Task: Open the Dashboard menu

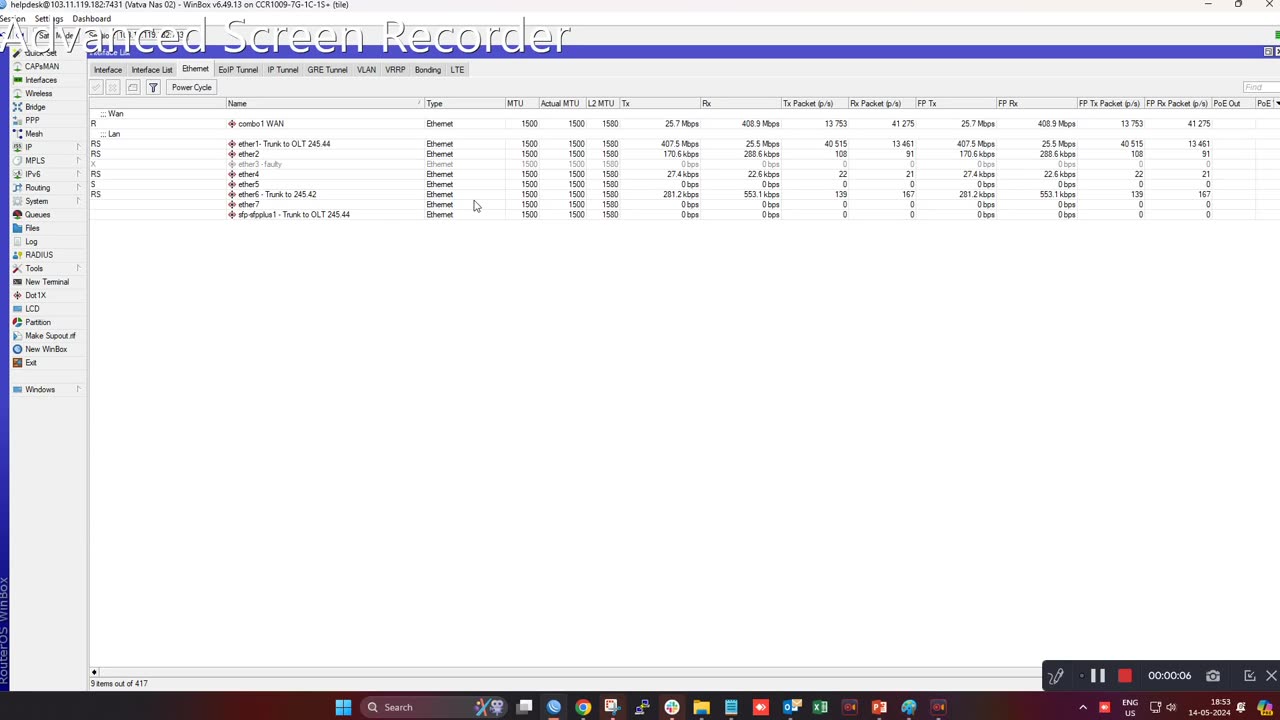Action: 91,19
